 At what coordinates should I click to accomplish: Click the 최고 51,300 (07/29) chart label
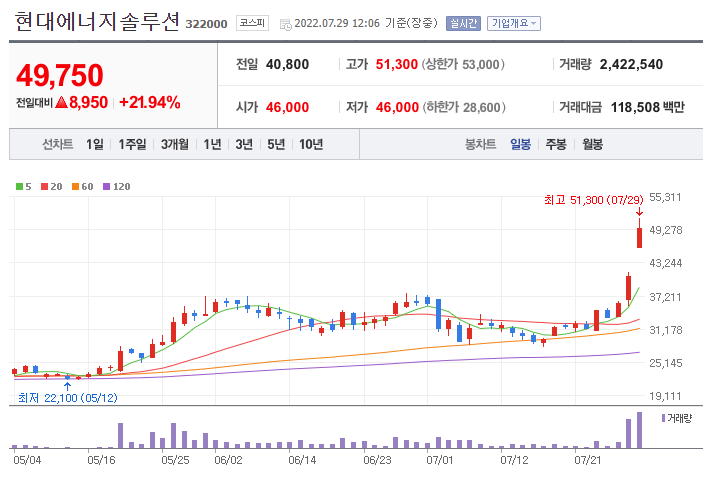click(594, 200)
